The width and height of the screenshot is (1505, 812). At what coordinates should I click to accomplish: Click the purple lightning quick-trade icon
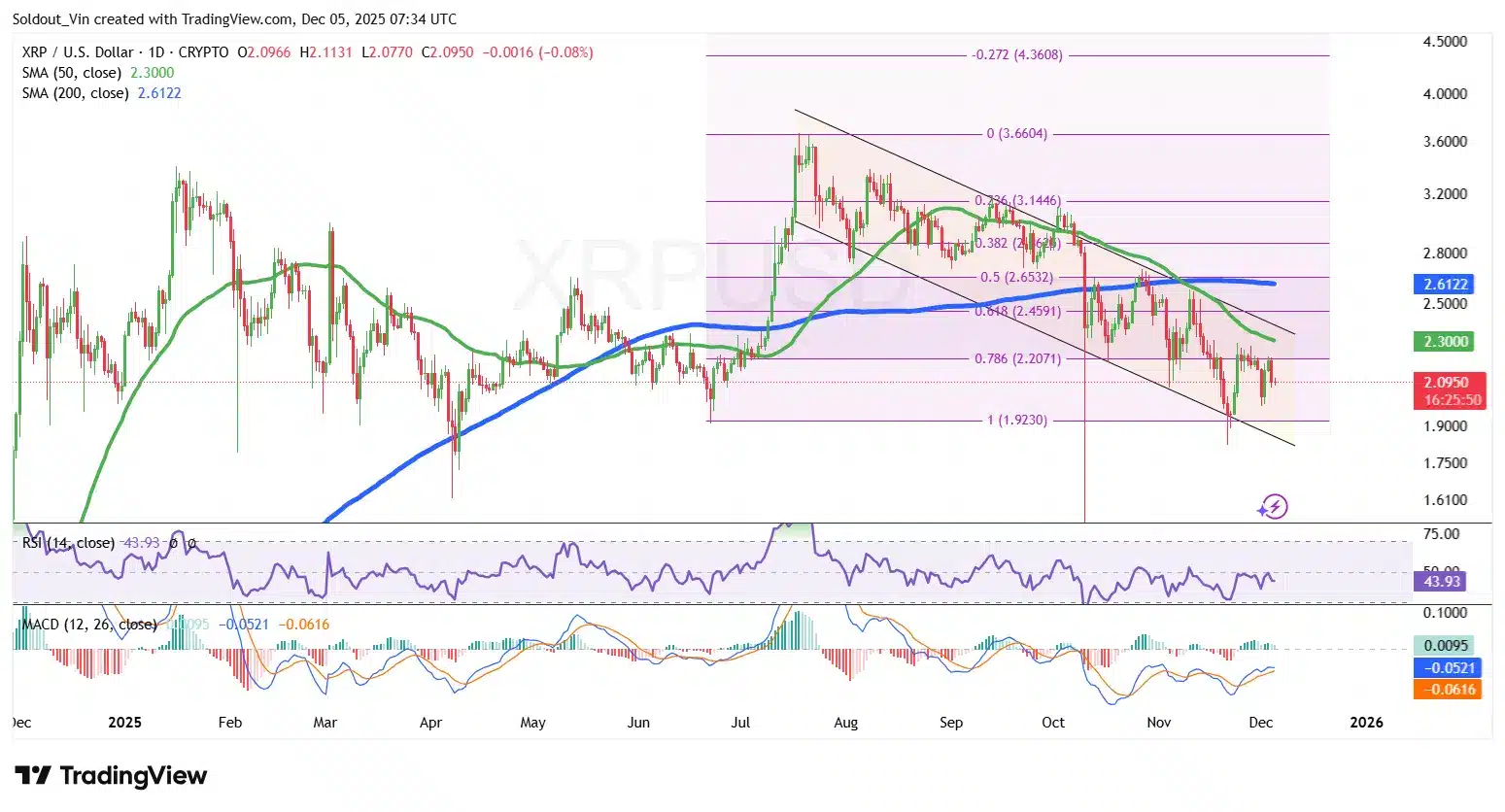(1273, 506)
